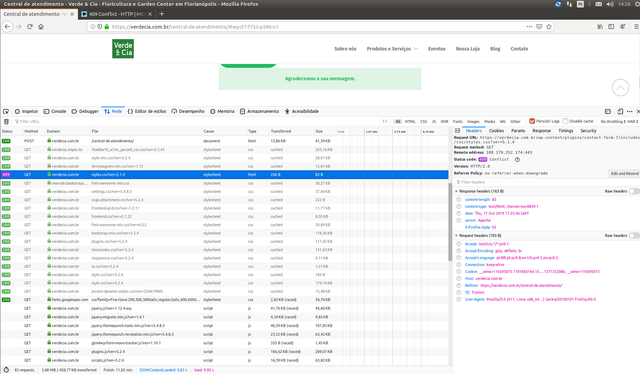Change the devtools dock side icon
This screenshot has width=640, height=374.
click(x=608, y=111)
